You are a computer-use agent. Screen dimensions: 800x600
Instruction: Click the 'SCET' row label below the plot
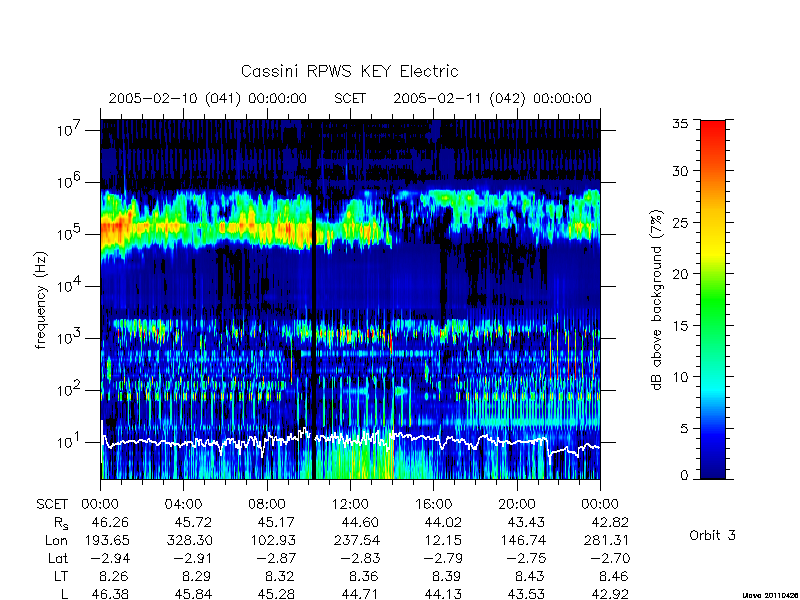click(x=52, y=505)
